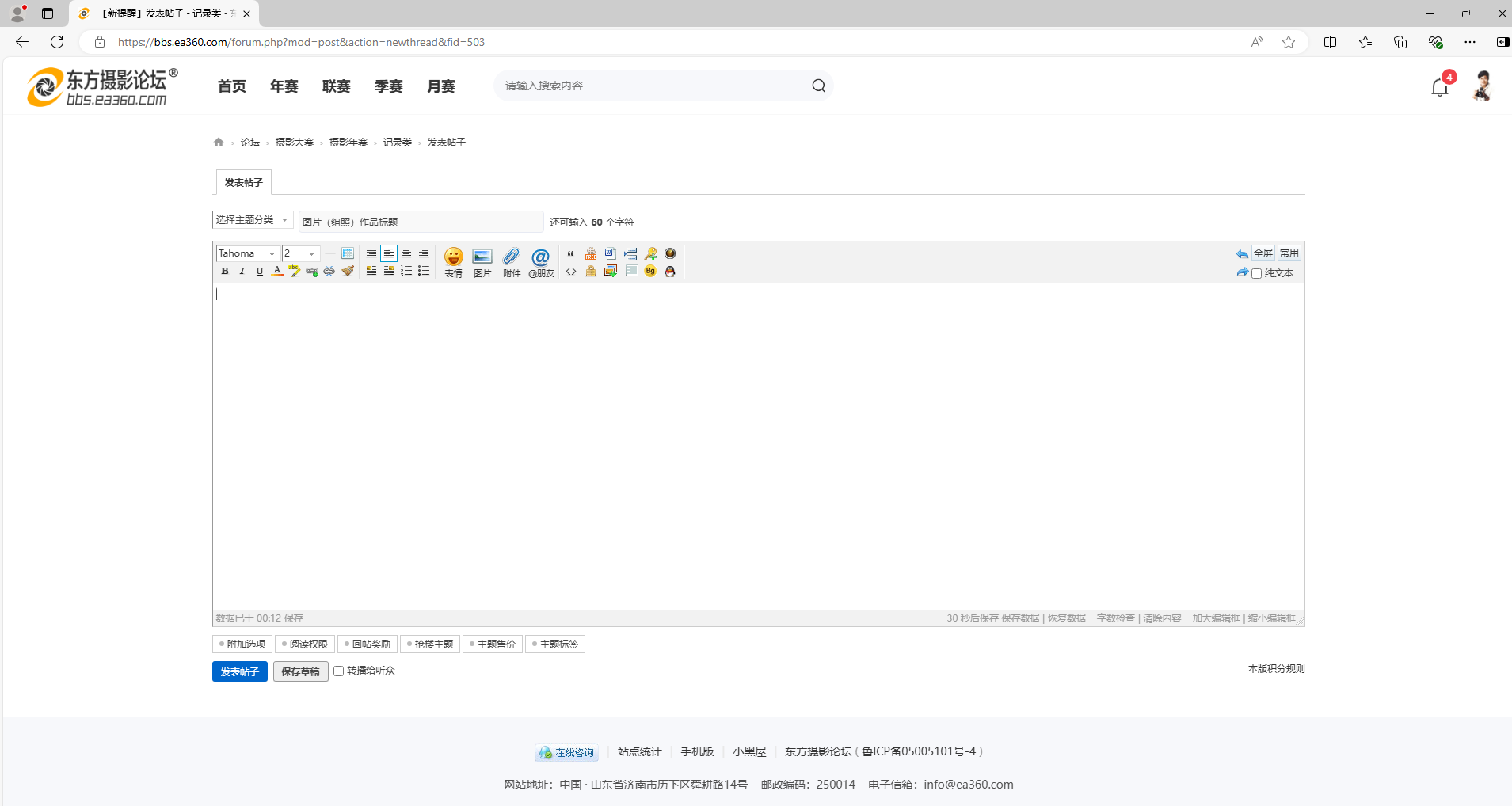Click the 图片 insert image icon
The image size is (1512, 806).
482,261
